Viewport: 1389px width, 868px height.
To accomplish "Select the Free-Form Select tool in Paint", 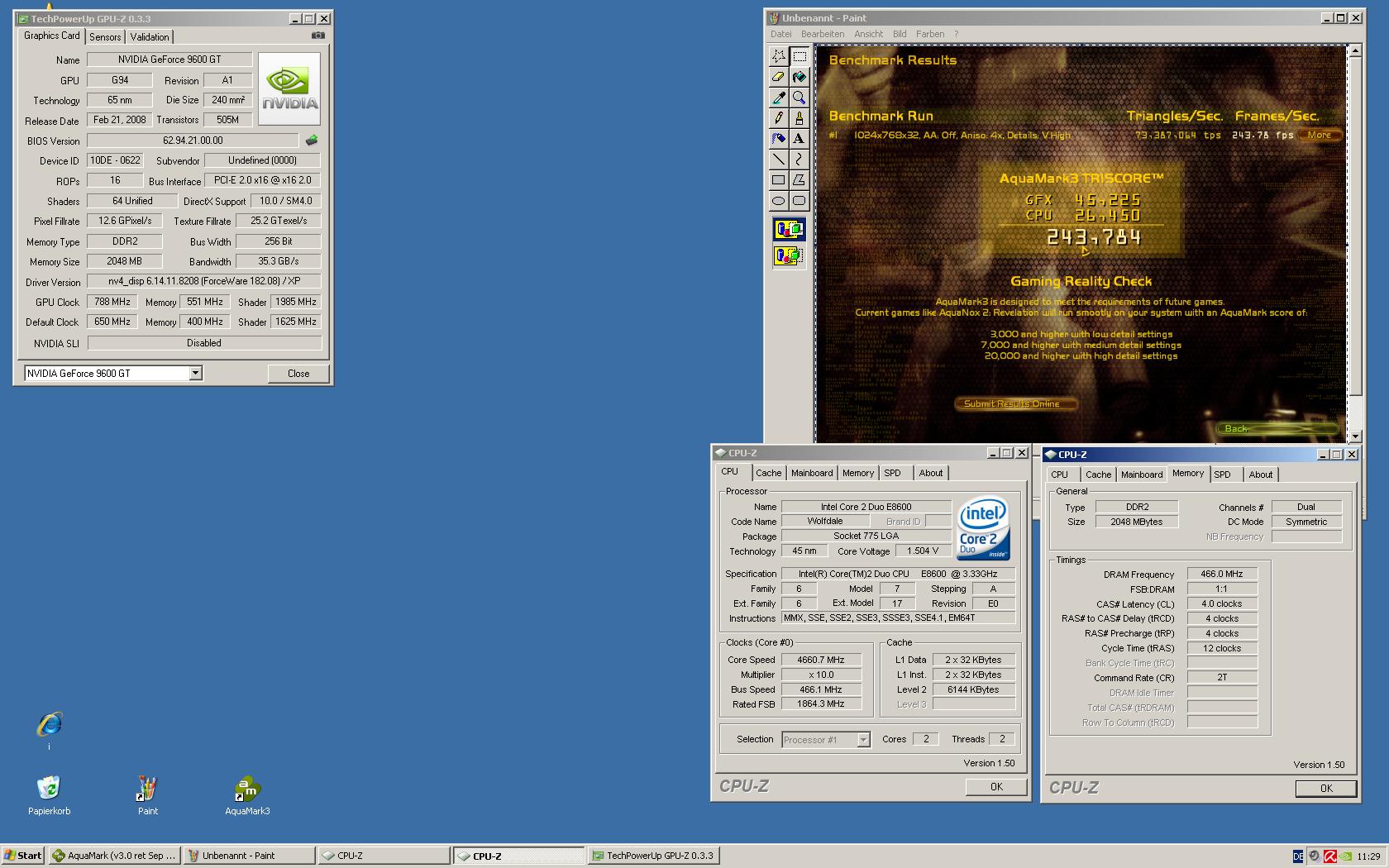I will [779, 56].
